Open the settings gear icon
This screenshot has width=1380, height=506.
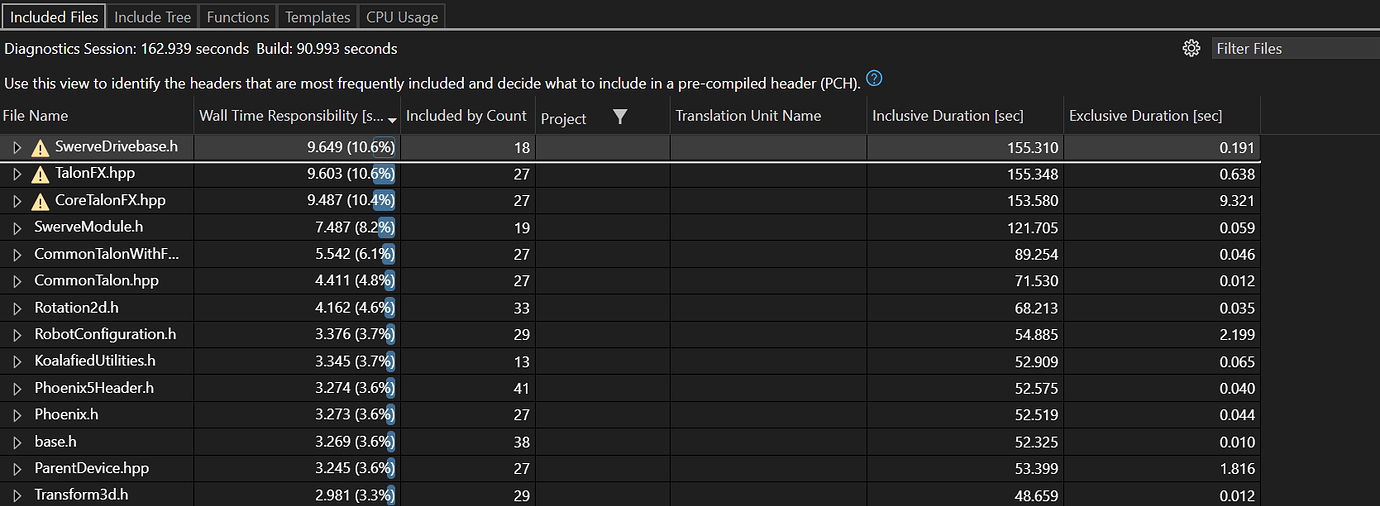coord(1190,48)
